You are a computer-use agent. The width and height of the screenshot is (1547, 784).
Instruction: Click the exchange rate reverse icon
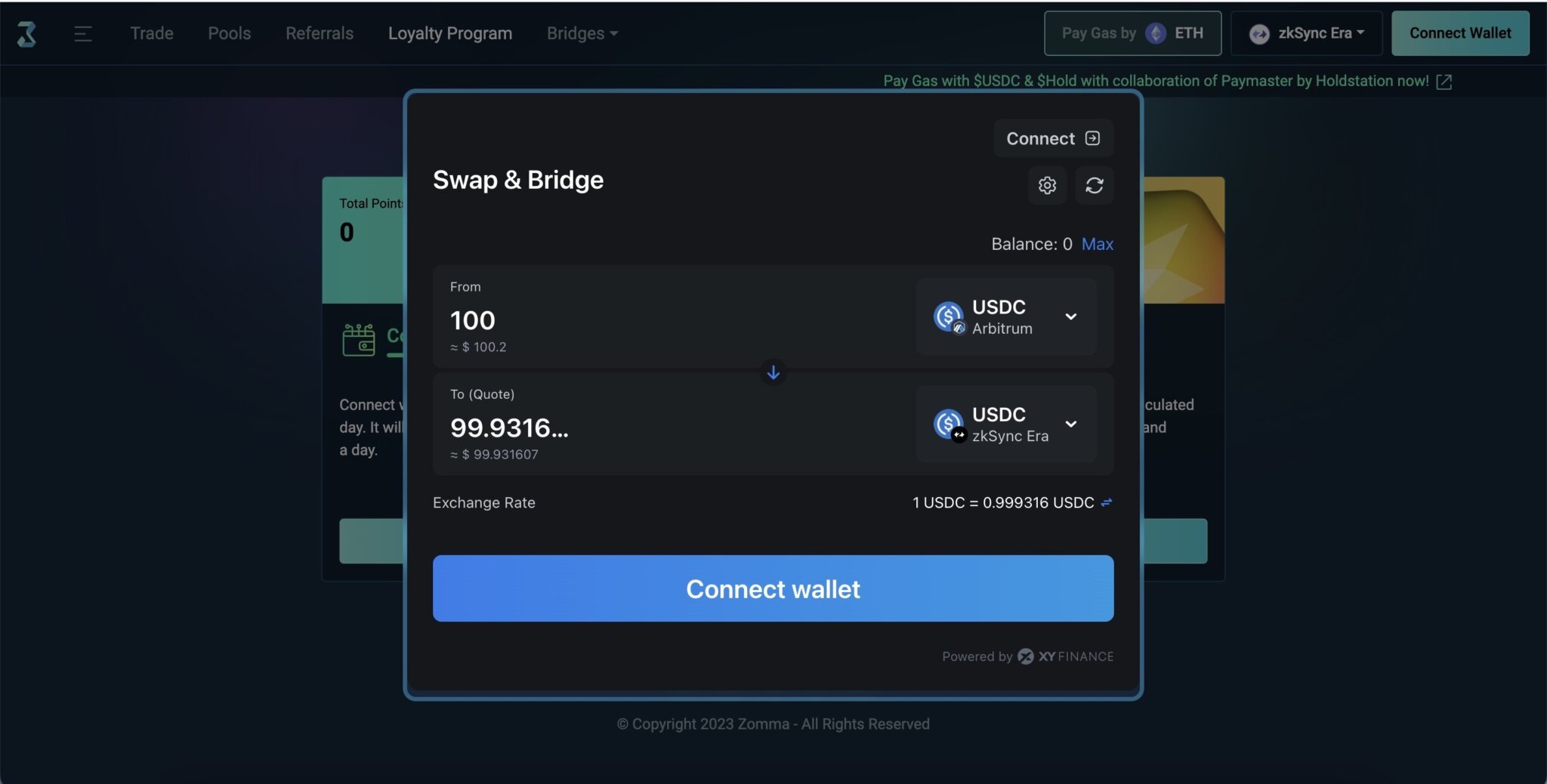(x=1105, y=502)
